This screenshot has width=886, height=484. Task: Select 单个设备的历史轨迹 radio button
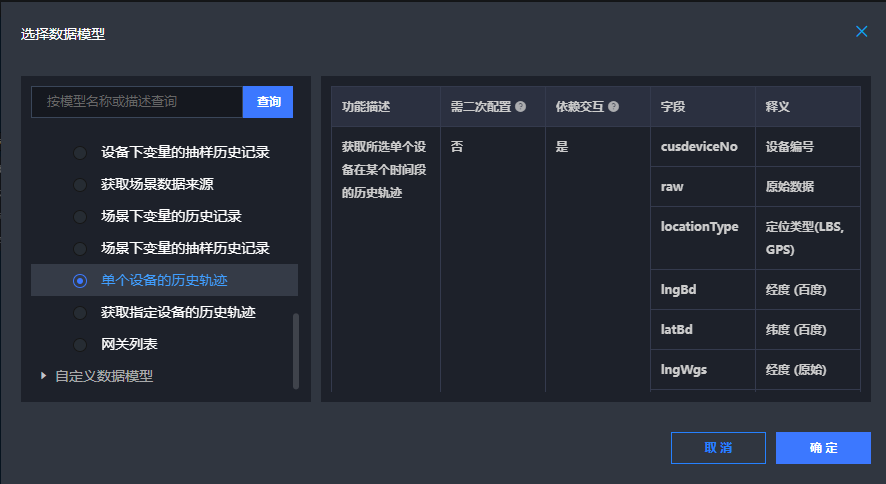[80, 281]
